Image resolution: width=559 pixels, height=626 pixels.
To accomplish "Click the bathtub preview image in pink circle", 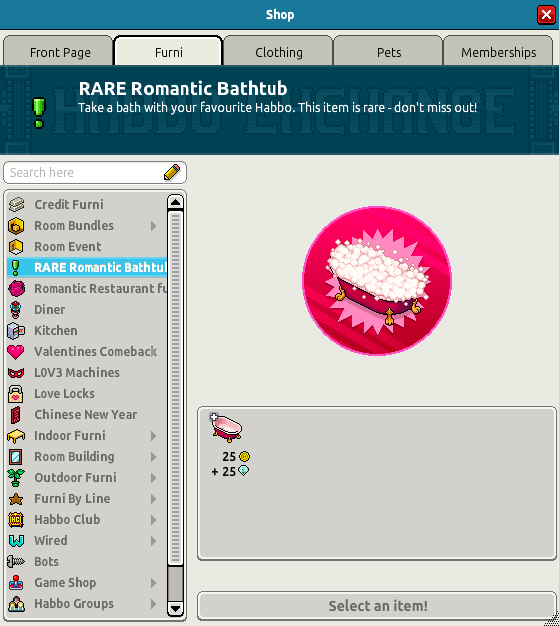I will click(377, 281).
